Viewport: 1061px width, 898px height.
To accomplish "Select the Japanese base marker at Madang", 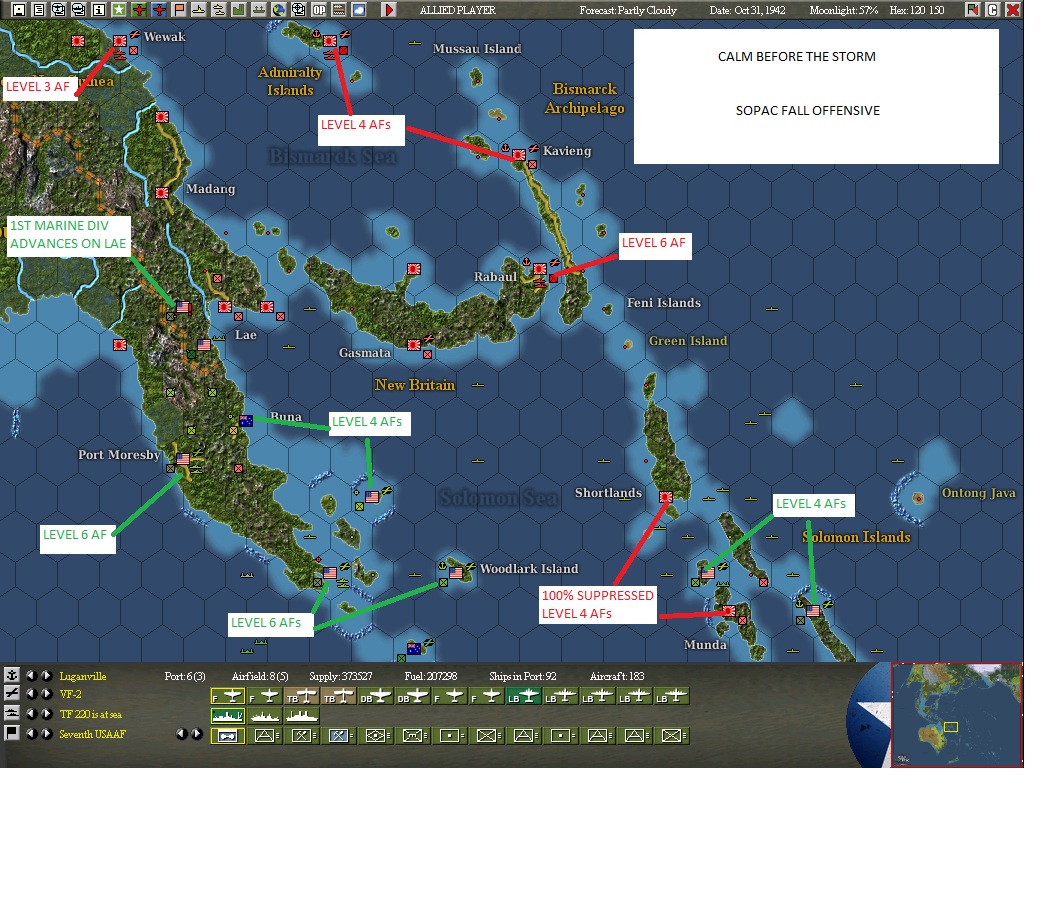I will pos(162,193).
